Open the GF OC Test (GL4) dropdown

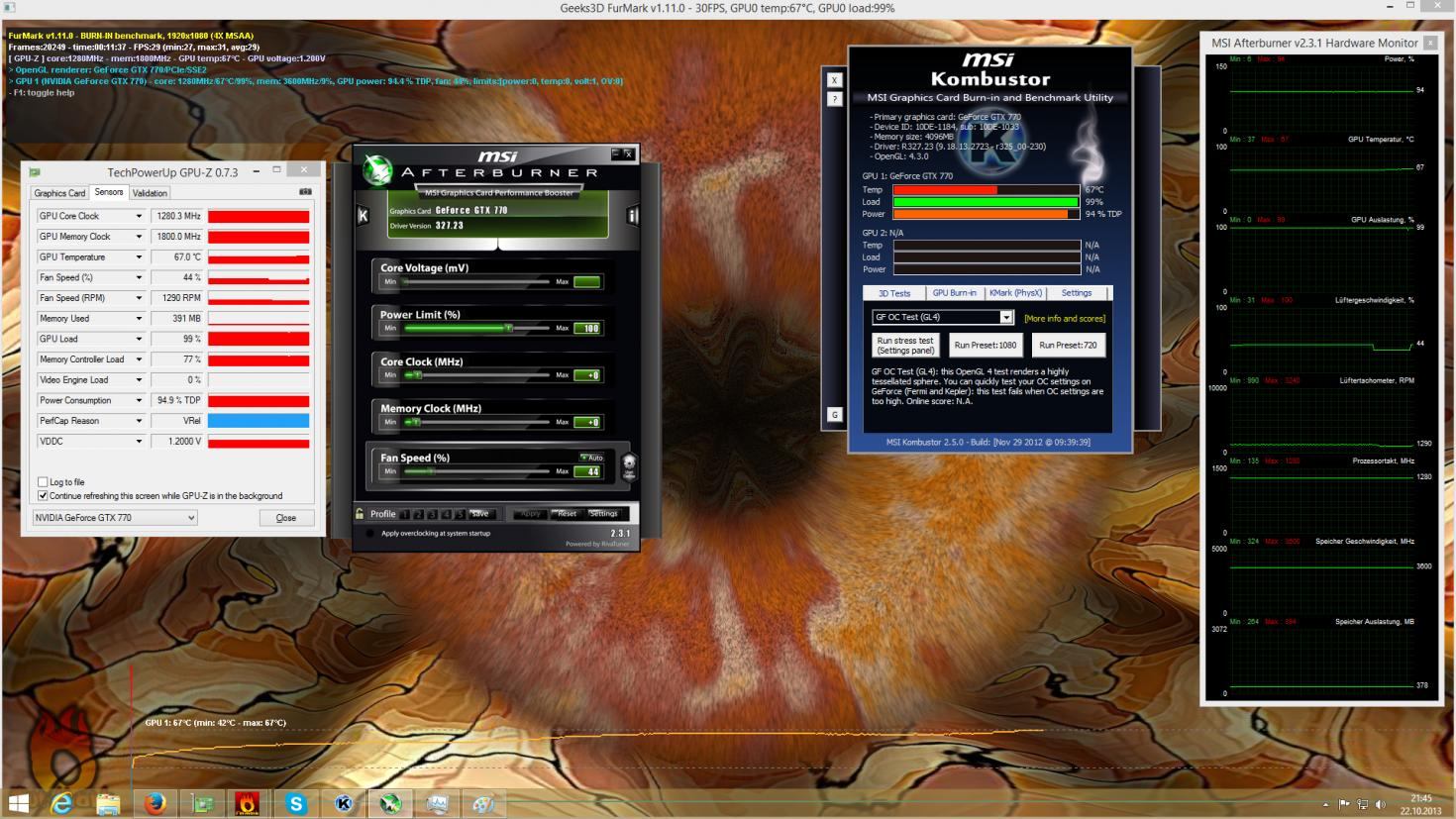point(942,317)
